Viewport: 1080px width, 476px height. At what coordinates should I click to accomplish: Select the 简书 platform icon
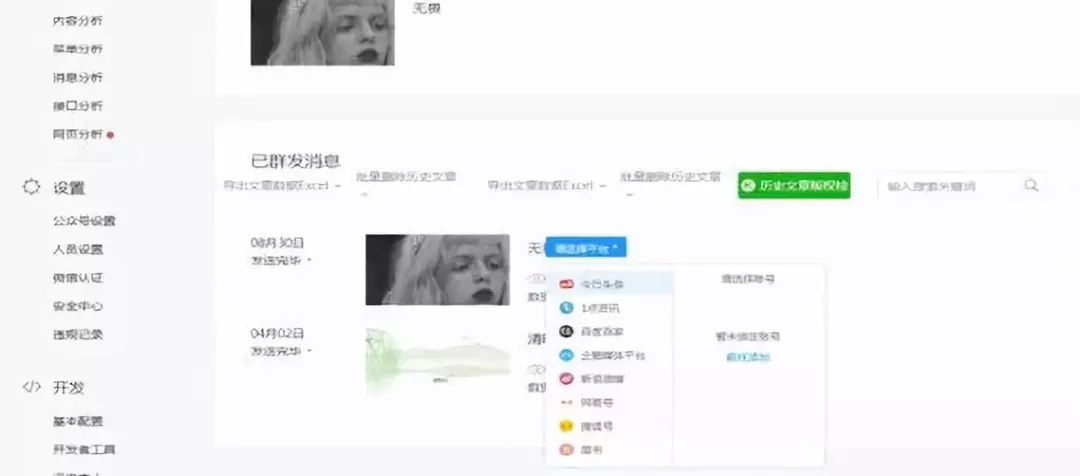pos(567,450)
